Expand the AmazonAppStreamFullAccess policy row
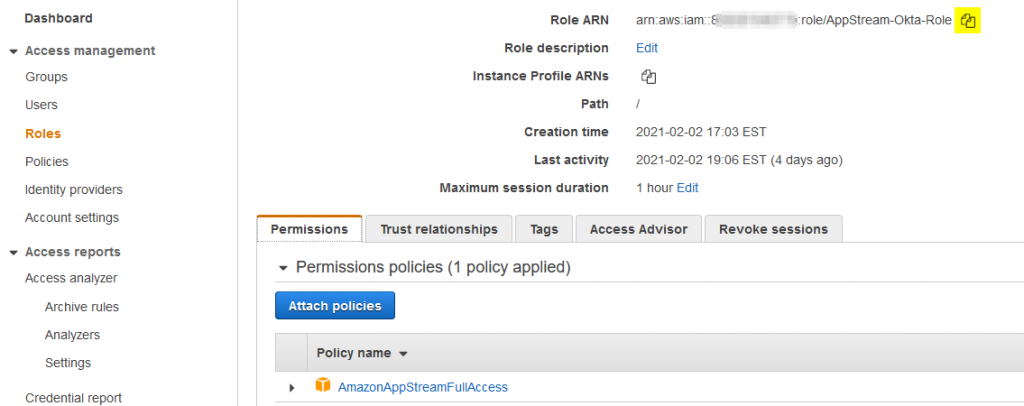1024x406 pixels. click(x=292, y=388)
